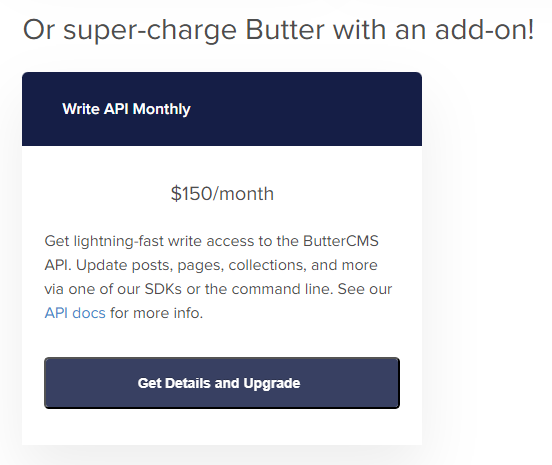Click the word 'Monthly' in card header
Image resolution: width=552 pixels, height=465 pixels.
(x=162, y=109)
